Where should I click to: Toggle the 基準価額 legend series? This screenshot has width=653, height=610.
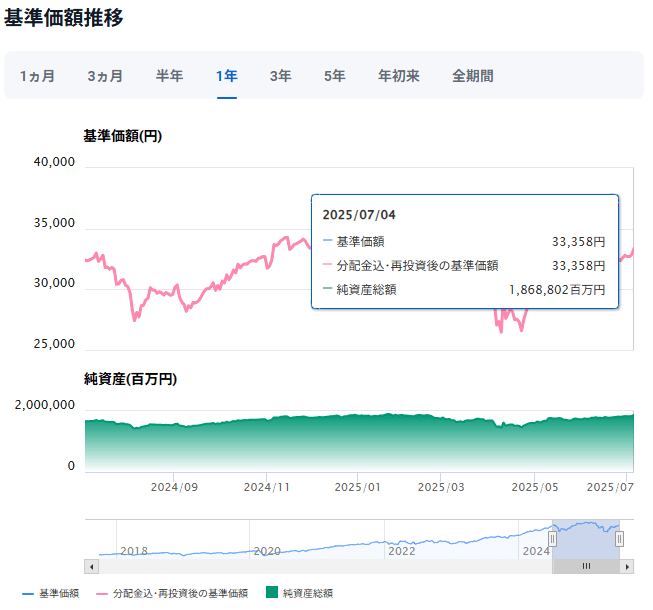pyautogui.click(x=50, y=593)
